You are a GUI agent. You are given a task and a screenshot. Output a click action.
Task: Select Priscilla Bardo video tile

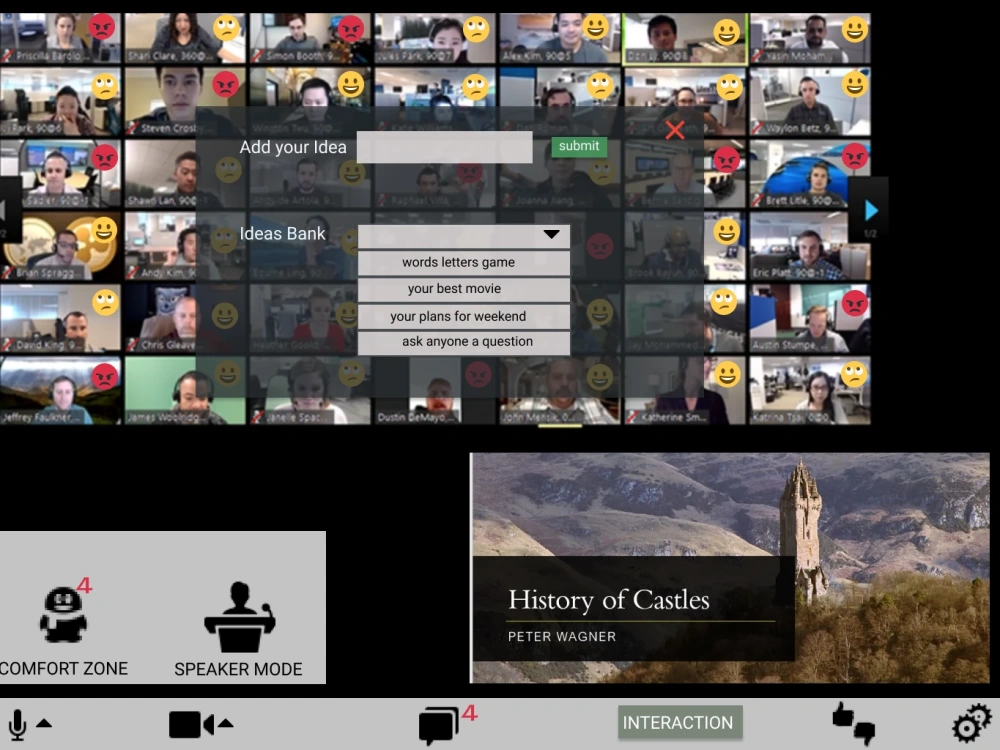coord(60,38)
